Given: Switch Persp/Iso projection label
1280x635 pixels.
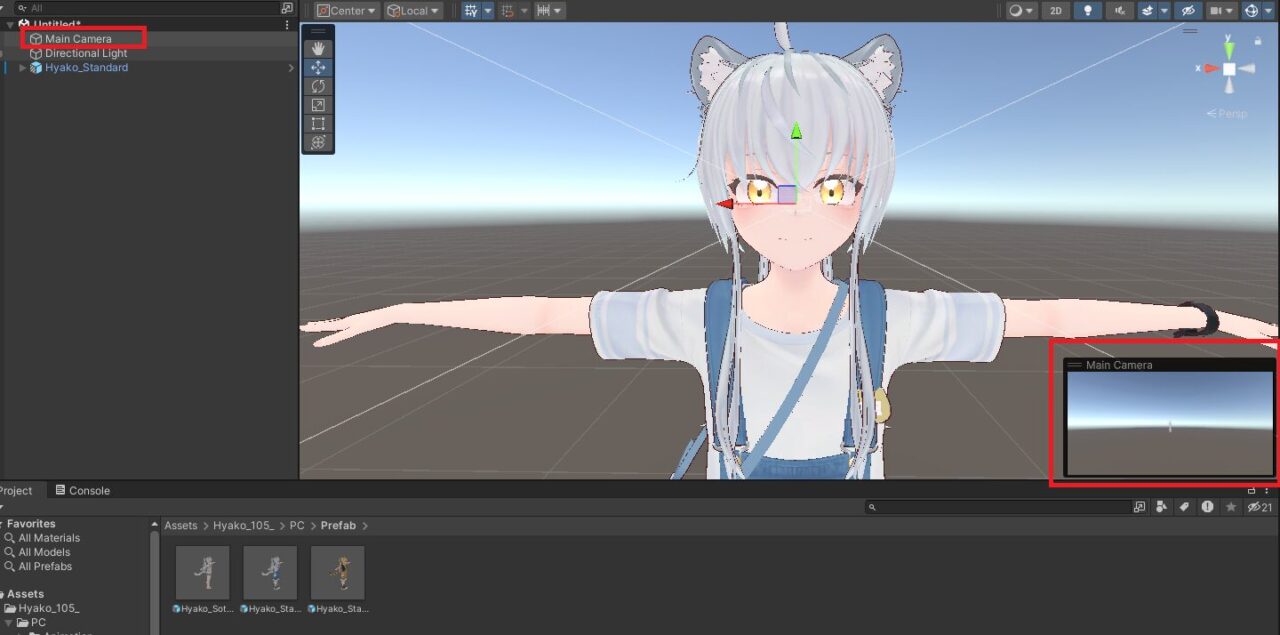Looking at the screenshot, I should point(1227,114).
